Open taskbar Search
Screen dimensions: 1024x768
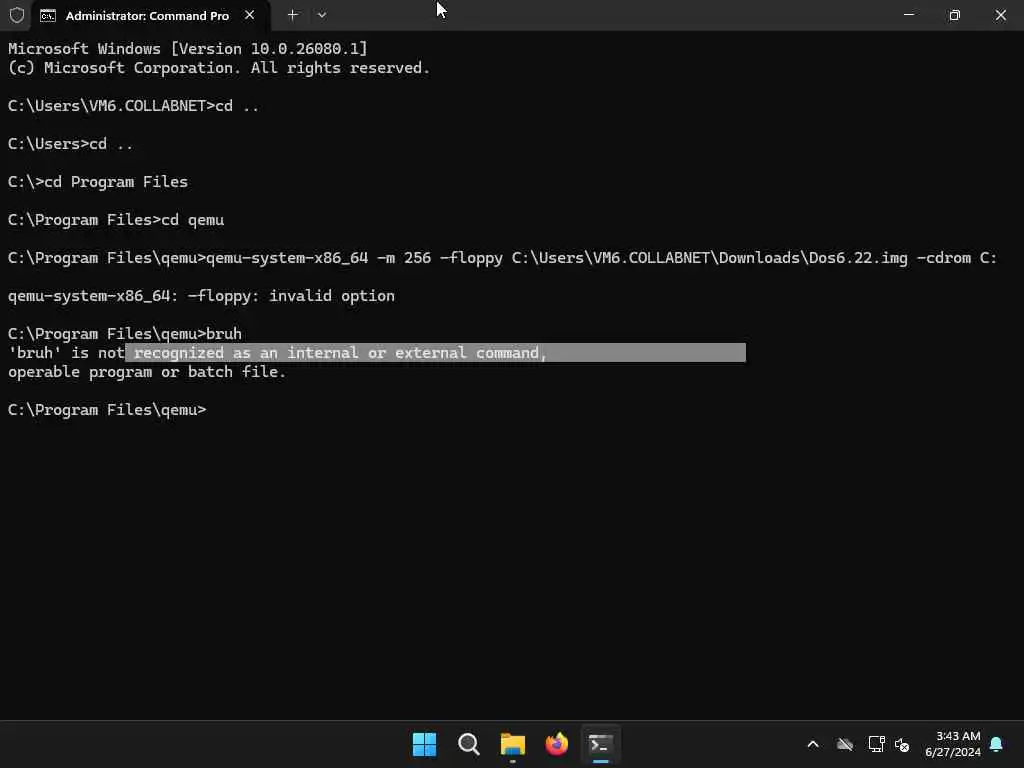pyautogui.click(x=469, y=744)
